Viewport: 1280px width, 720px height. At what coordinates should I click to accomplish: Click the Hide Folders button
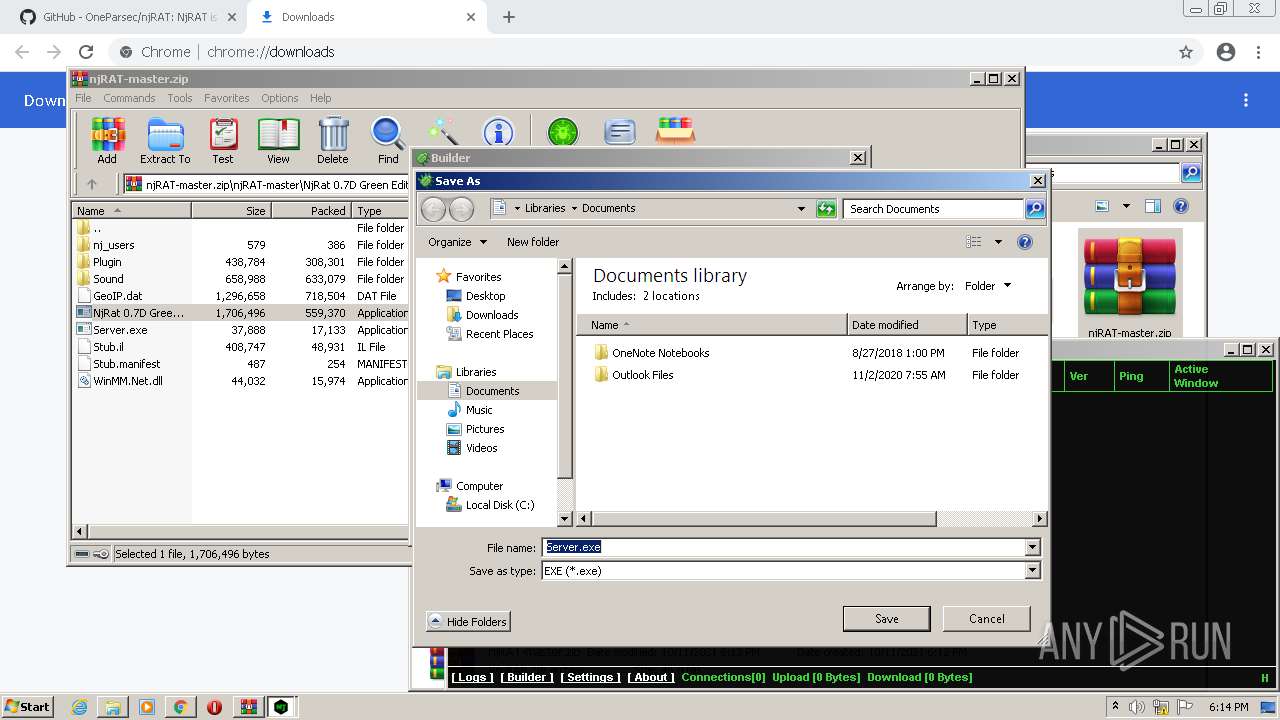pyautogui.click(x=468, y=621)
